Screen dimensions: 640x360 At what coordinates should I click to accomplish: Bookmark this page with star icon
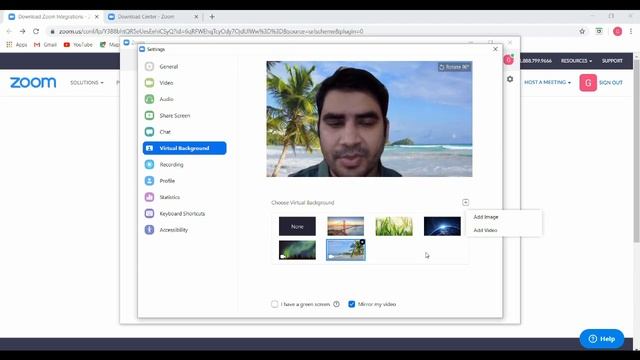(x=582, y=31)
